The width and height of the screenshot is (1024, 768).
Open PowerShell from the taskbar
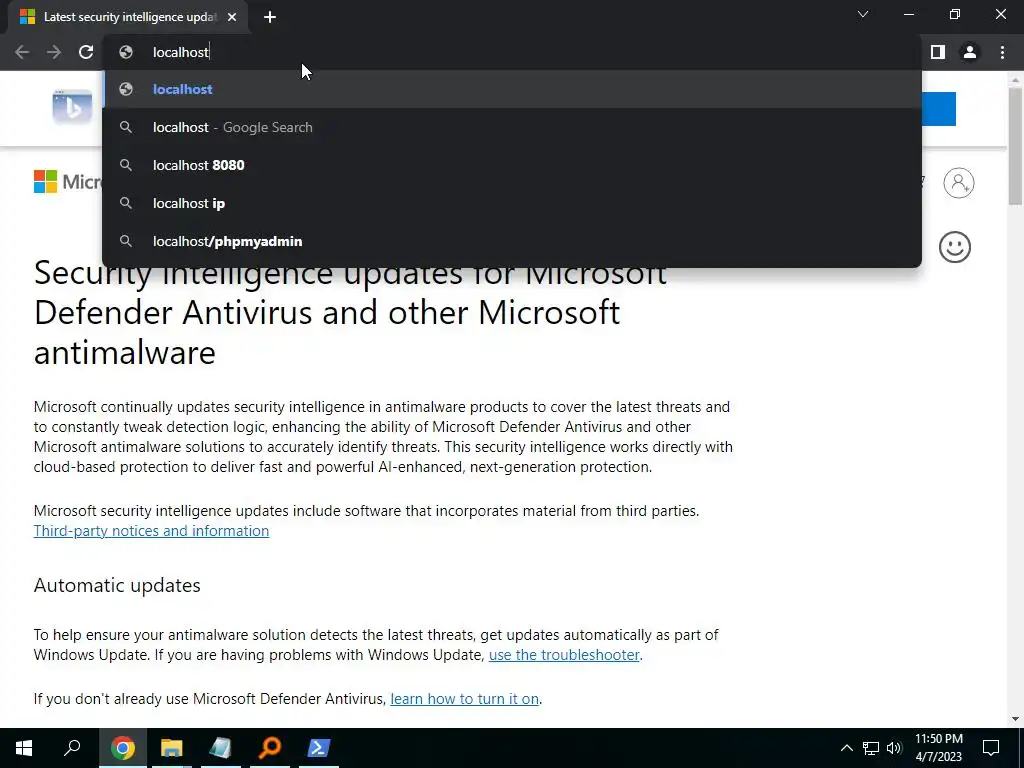pyautogui.click(x=319, y=748)
